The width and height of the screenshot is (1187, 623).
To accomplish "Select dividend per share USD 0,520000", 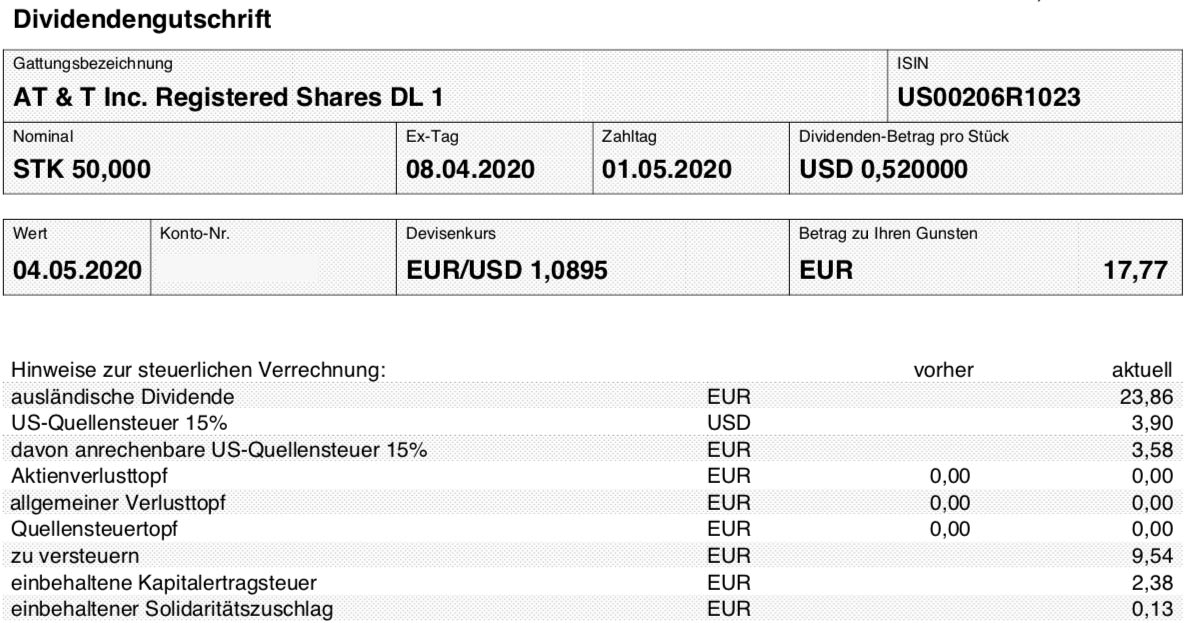I will click(883, 169).
